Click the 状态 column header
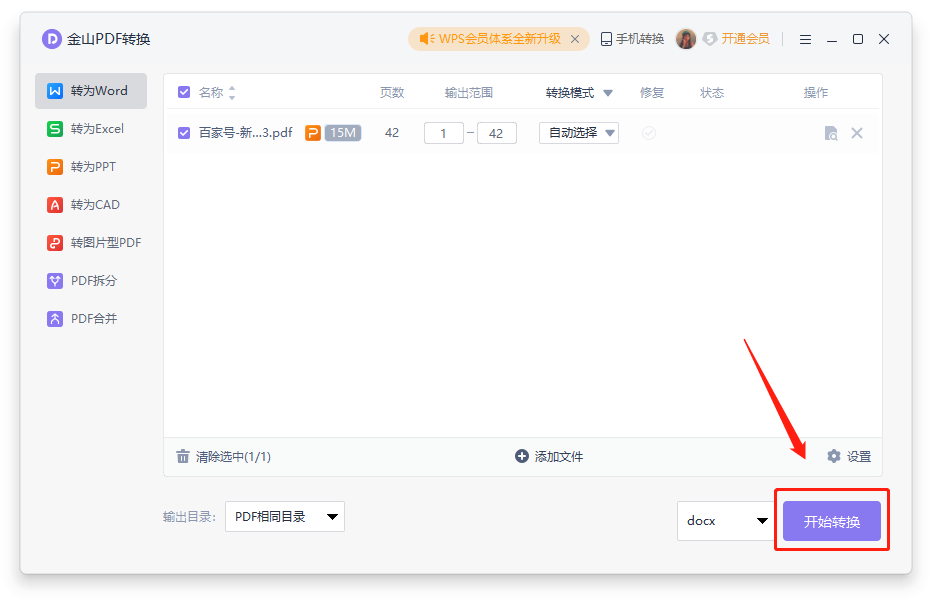Image resolution: width=932 pixels, height=602 pixels. (711, 93)
